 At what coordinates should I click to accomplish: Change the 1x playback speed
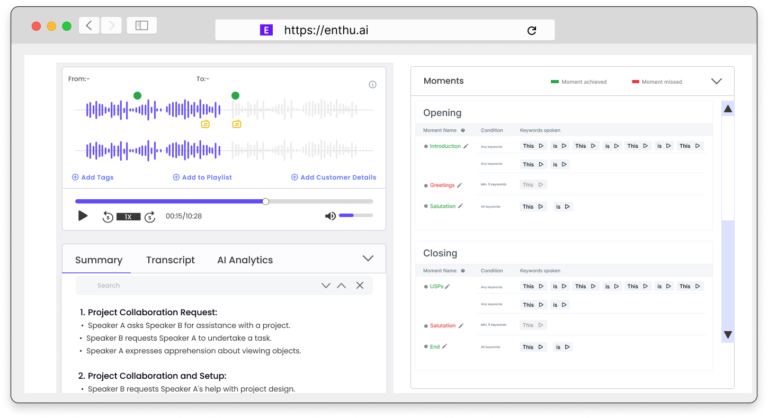(128, 217)
